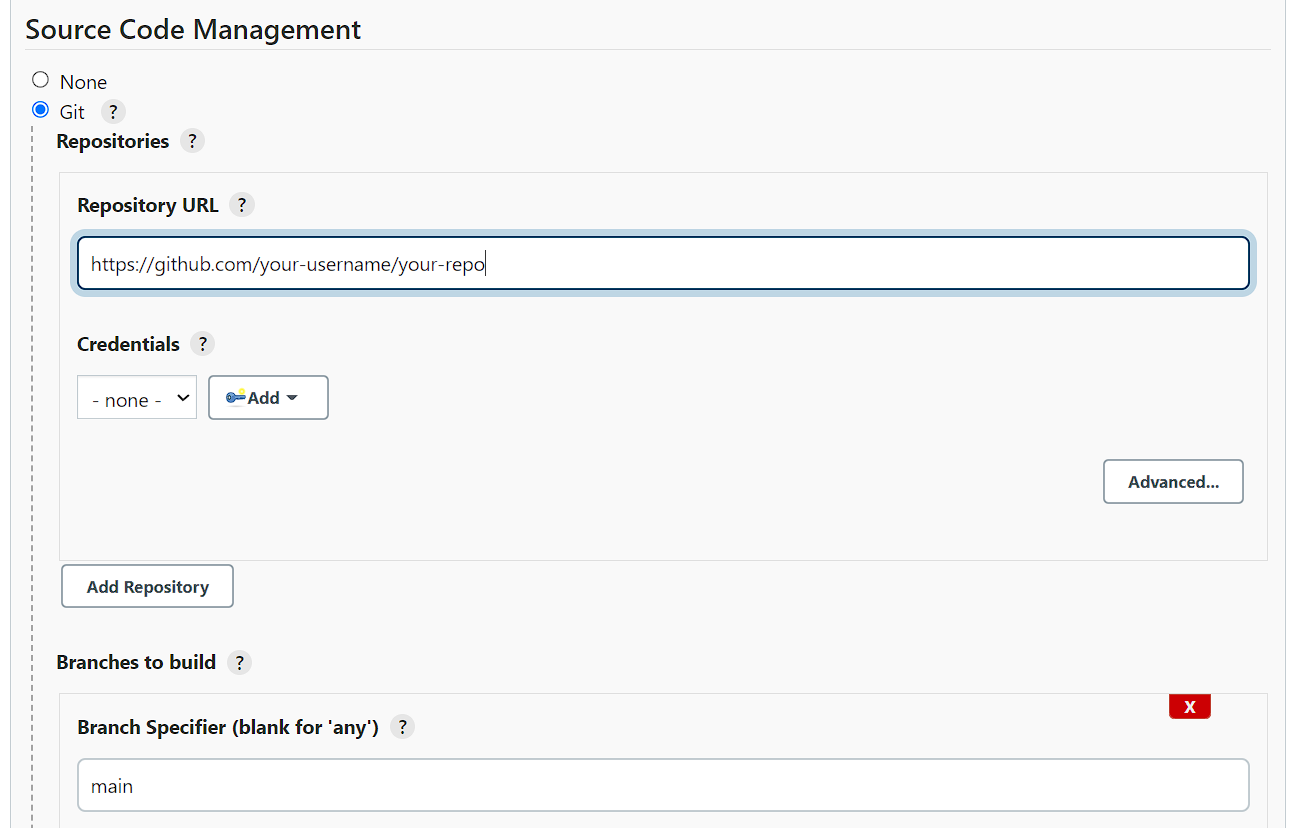Image resolution: width=1300 pixels, height=828 pixels.
Task: Click the Advanced... button
Action: point(1173,482)
